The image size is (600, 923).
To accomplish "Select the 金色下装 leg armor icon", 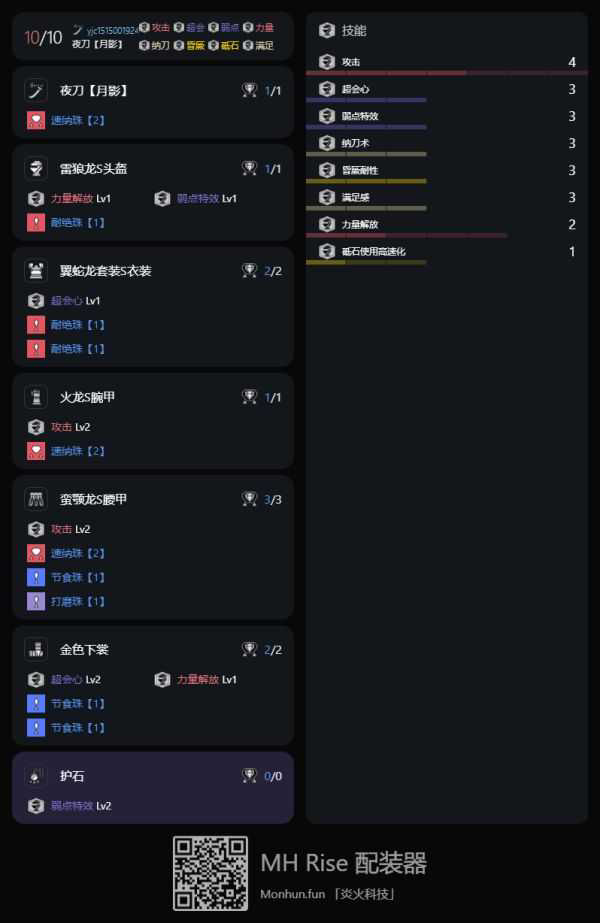I will click(36, 649).
